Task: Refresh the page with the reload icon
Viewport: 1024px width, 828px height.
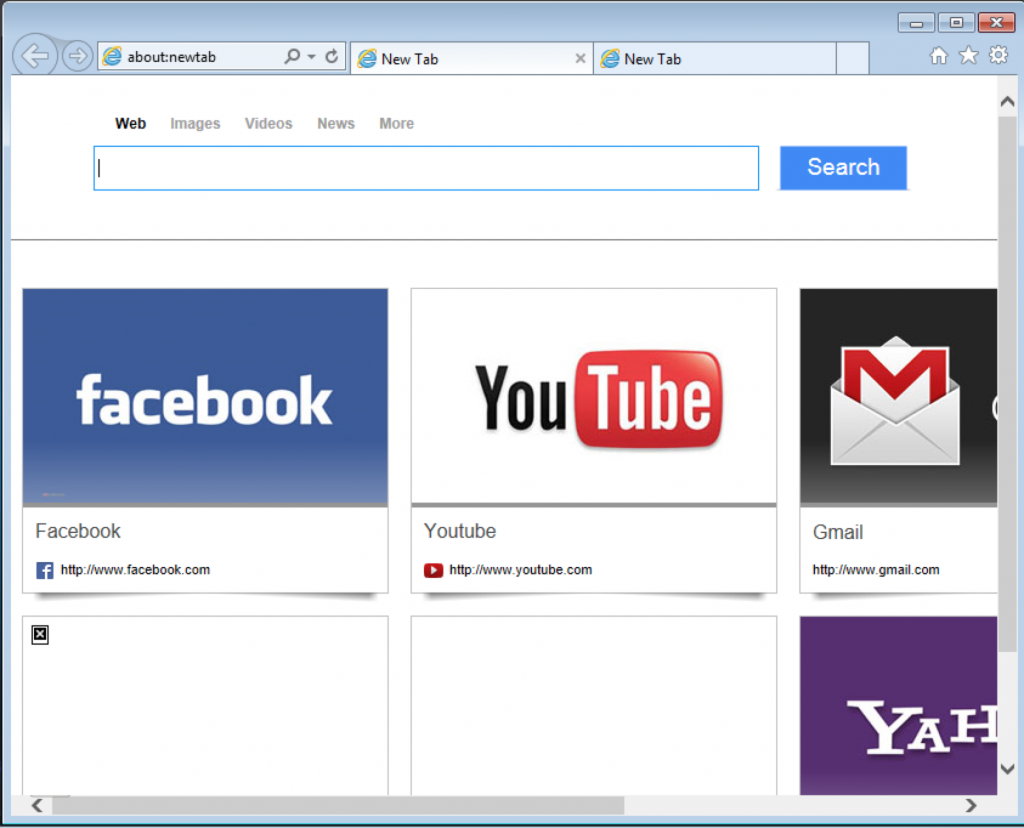Action: point(332,56)
